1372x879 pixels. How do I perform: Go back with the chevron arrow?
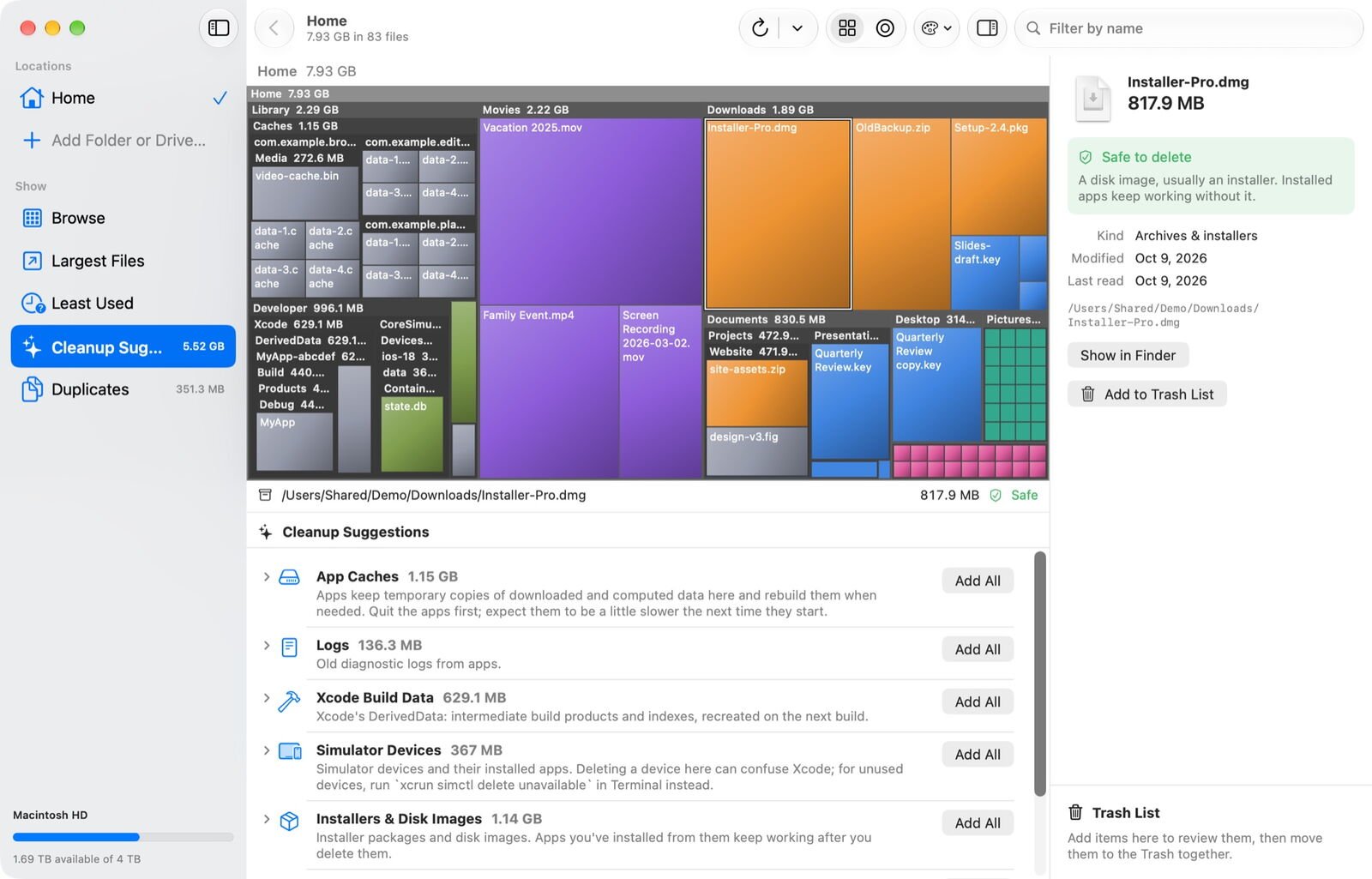274,28
